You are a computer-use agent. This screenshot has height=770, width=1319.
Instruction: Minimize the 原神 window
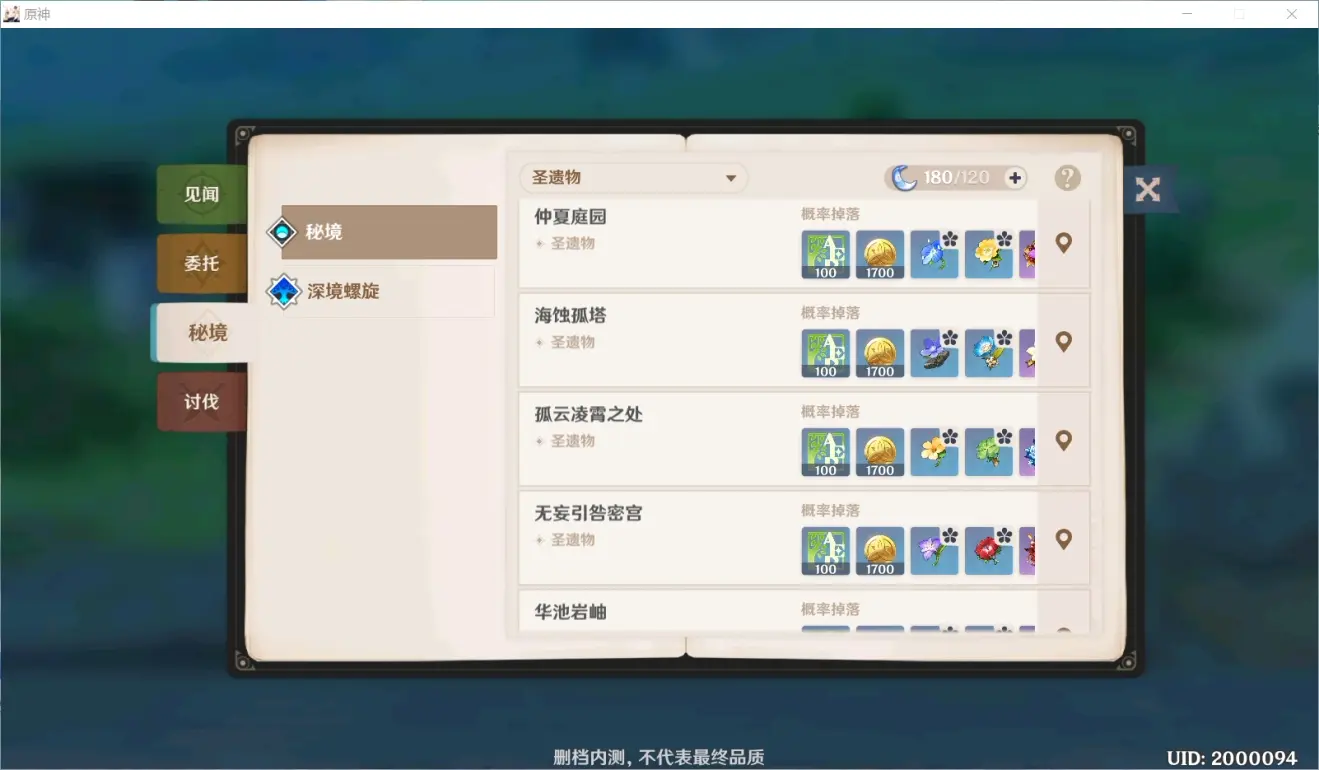[1187, 14]
